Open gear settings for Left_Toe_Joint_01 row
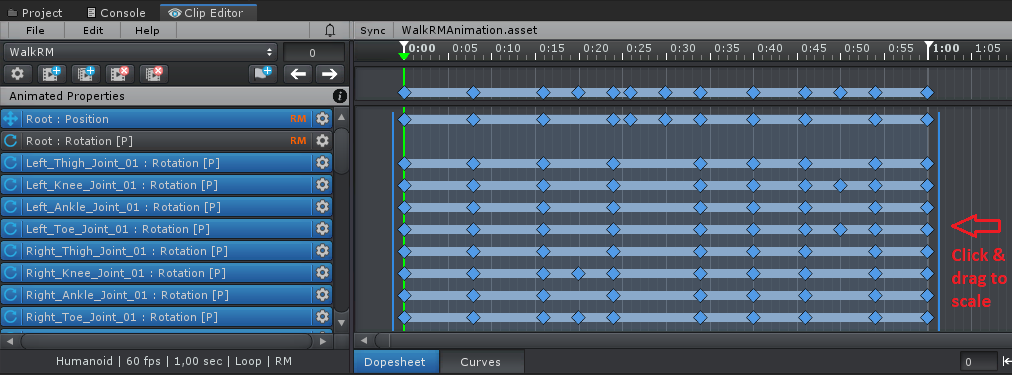Screen dimensions: 1012x375 coord(322,228)
